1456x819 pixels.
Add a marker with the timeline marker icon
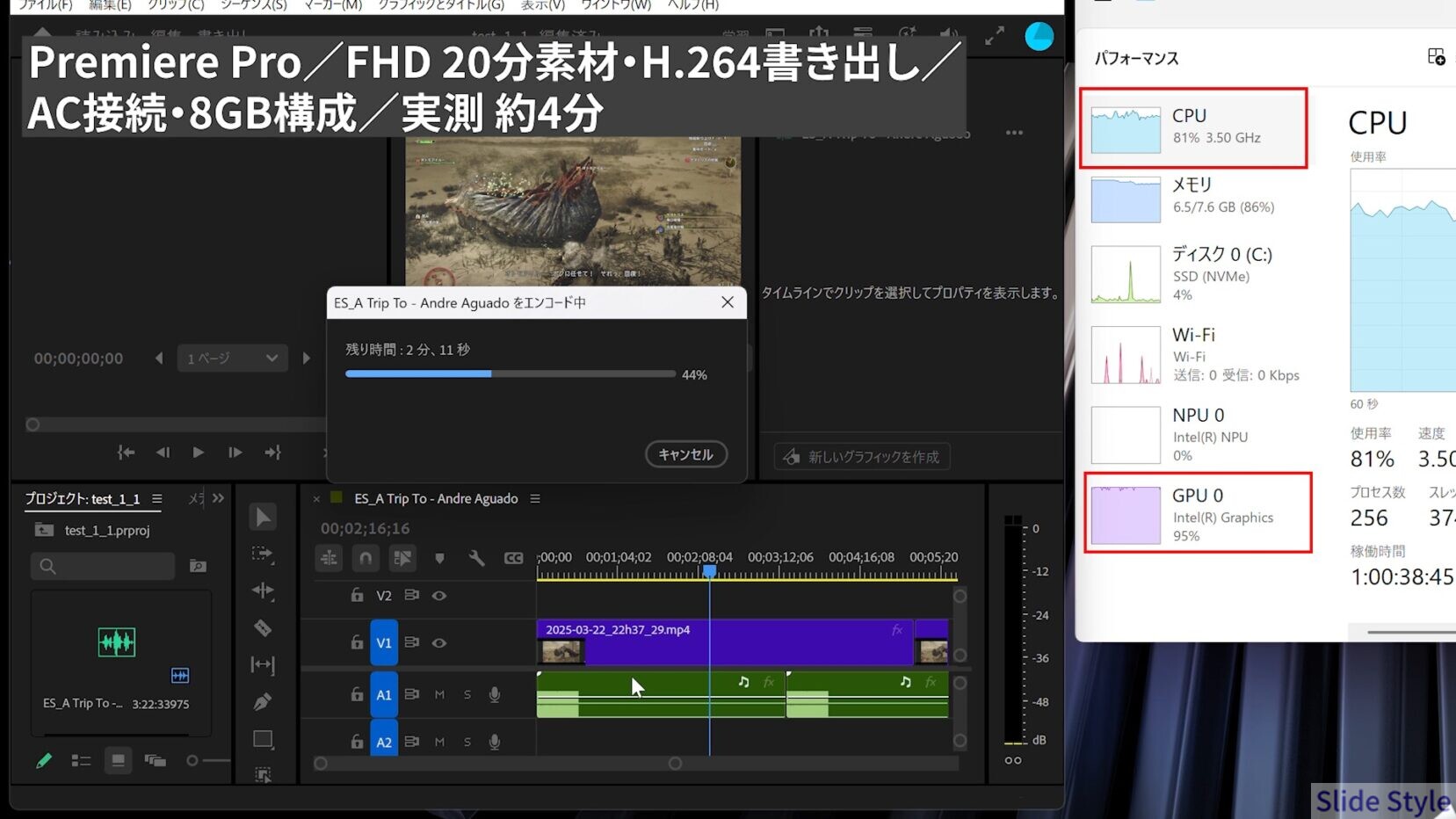tap(439, 558)
